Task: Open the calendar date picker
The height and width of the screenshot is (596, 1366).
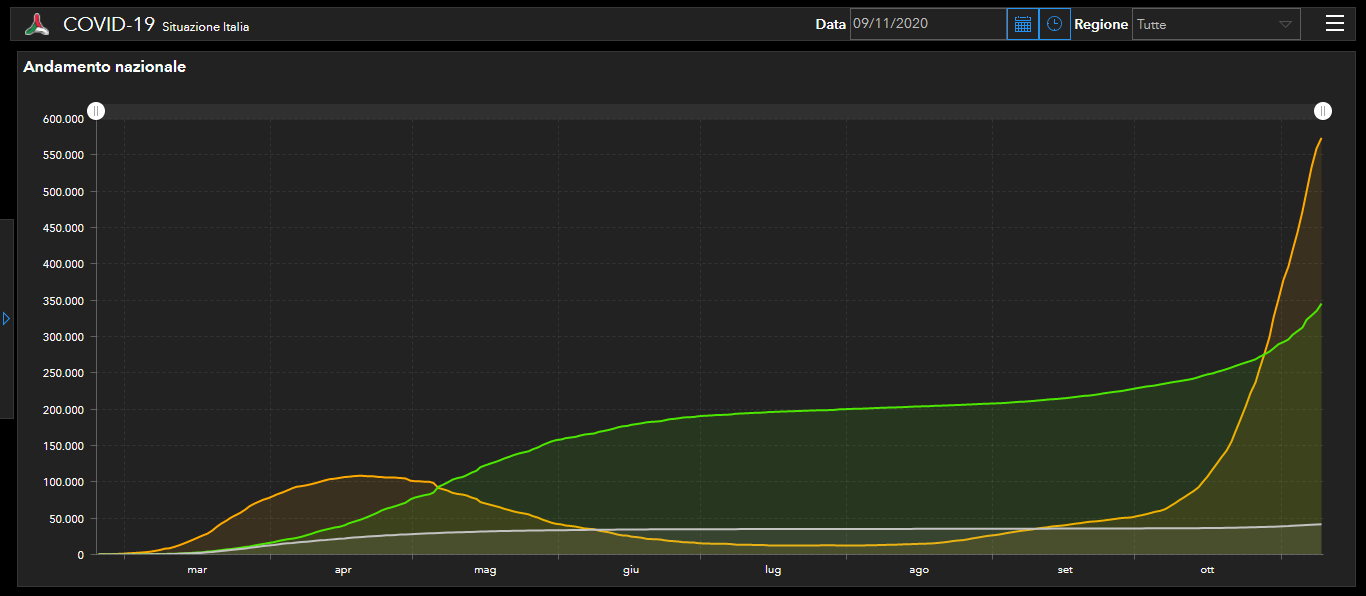Action: coord(1022,24)
